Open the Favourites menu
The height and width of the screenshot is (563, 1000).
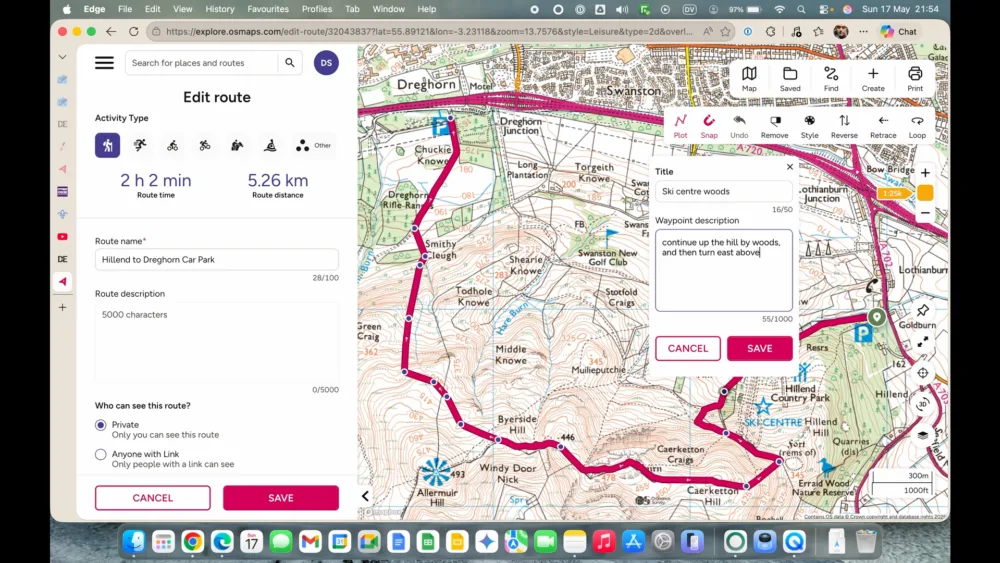click(x=268, y=9)
